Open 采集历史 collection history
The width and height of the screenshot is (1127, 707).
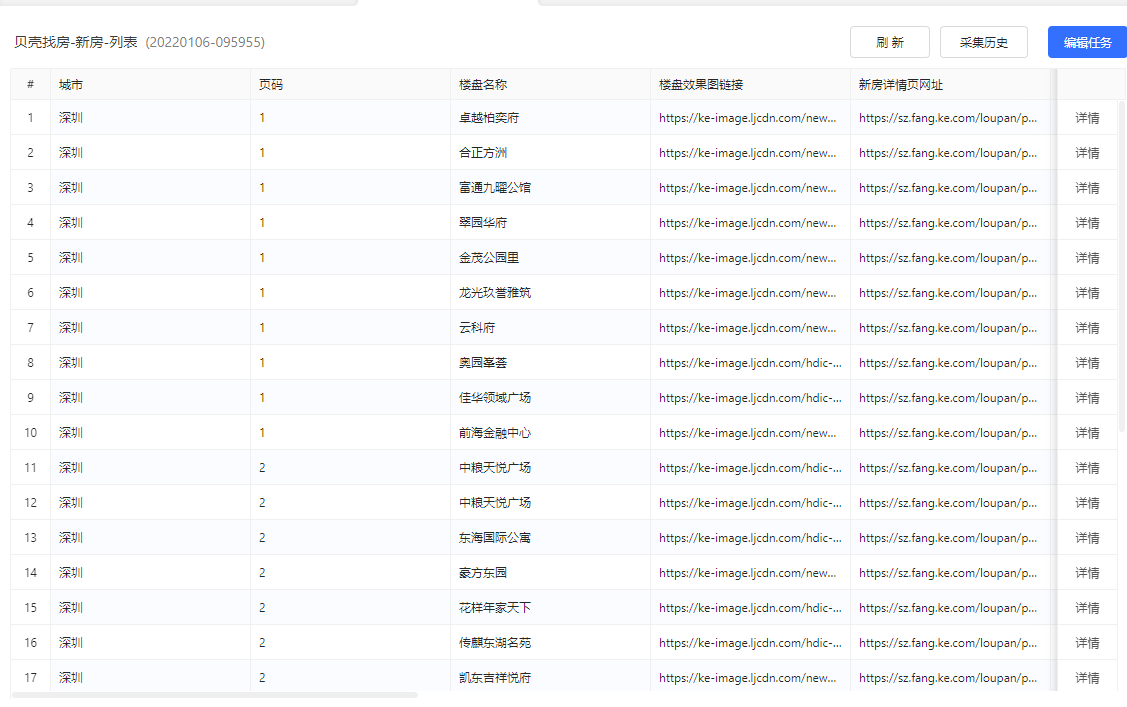pos(983,42)
